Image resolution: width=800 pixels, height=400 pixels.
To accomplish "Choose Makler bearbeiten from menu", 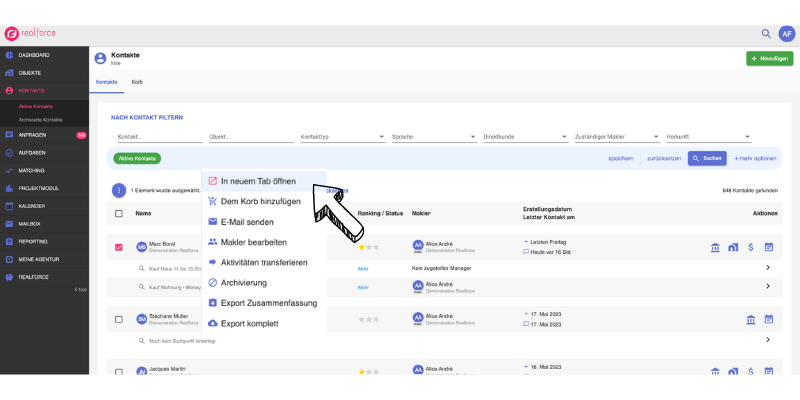I will [264, 242].
